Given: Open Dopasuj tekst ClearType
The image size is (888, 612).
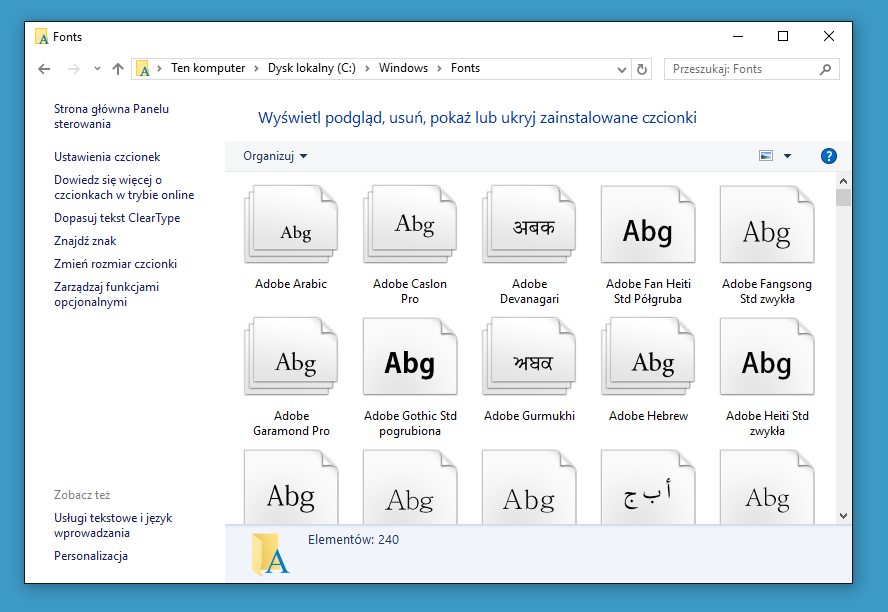Looking at the screenshot, I should (x=117, y=218).
